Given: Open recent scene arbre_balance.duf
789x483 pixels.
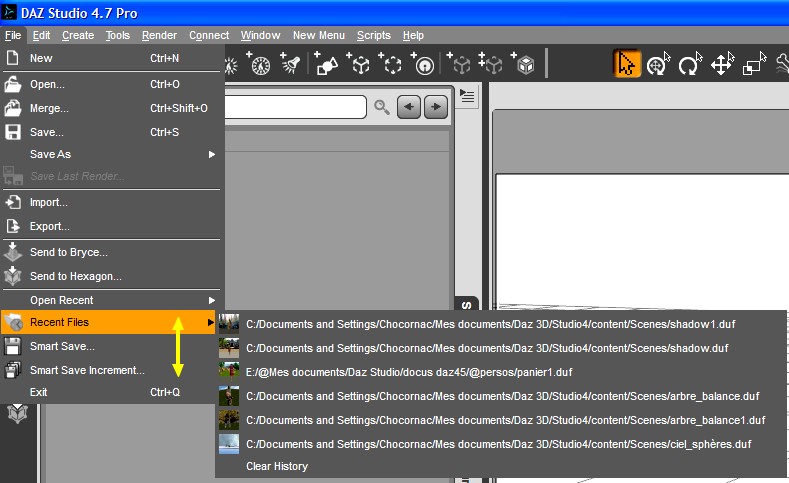Looking at the screenshot, I should (x=501, y=396).
